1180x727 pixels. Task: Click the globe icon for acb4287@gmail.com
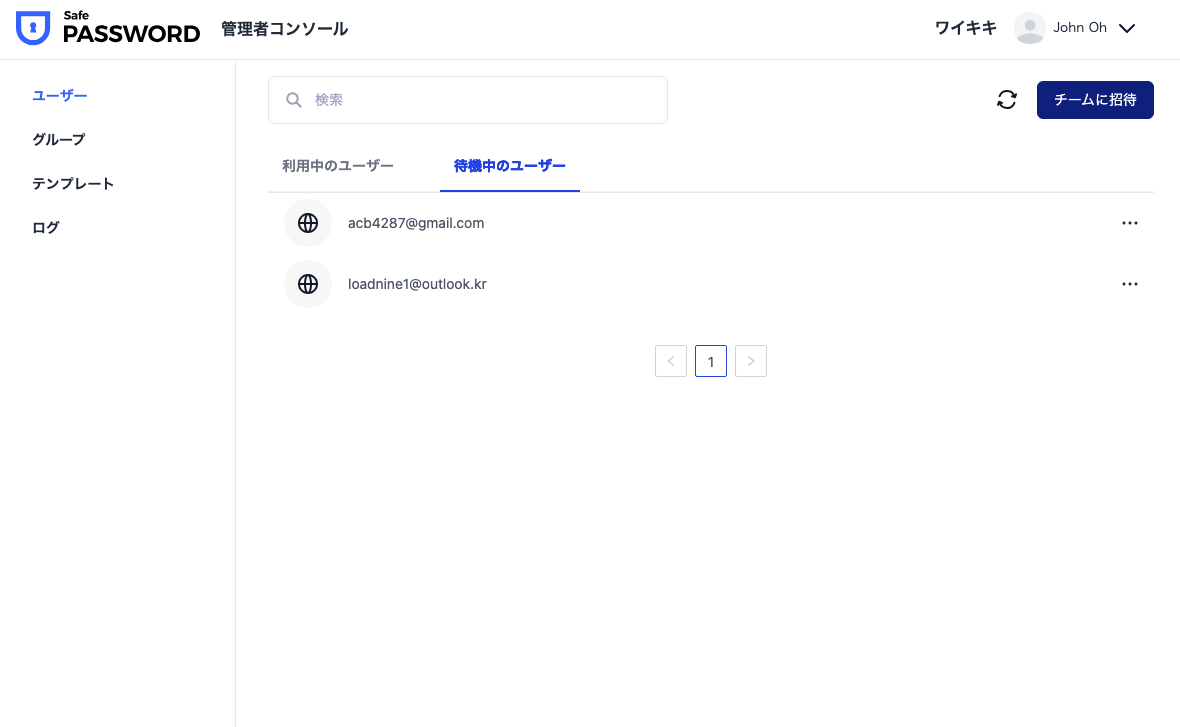pos(308,223)
